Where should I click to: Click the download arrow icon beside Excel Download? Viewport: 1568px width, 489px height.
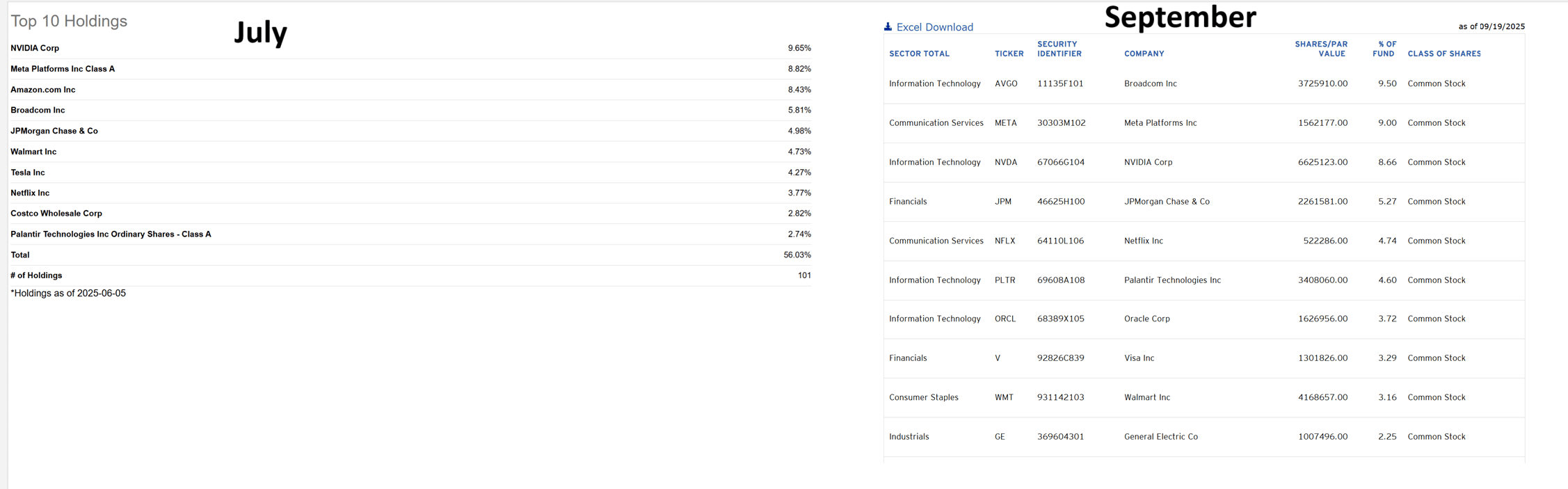[x=888, y=26]
